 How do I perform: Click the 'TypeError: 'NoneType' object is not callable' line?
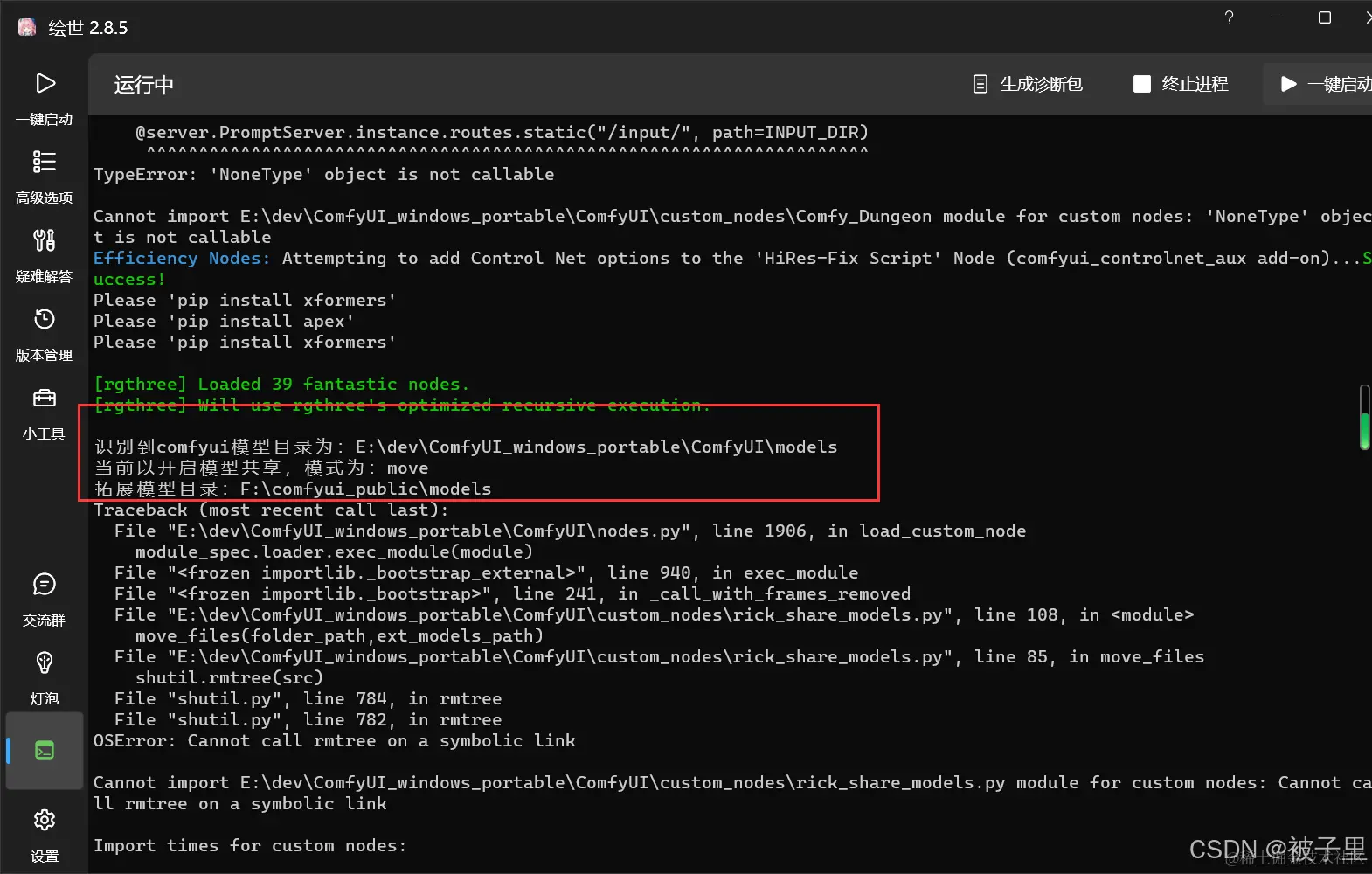(x=323, y=174)
